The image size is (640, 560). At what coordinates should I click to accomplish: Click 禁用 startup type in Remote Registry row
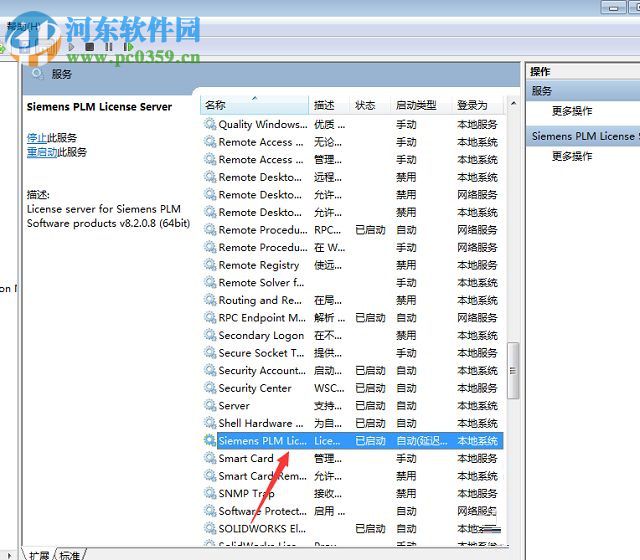[406, 265]
